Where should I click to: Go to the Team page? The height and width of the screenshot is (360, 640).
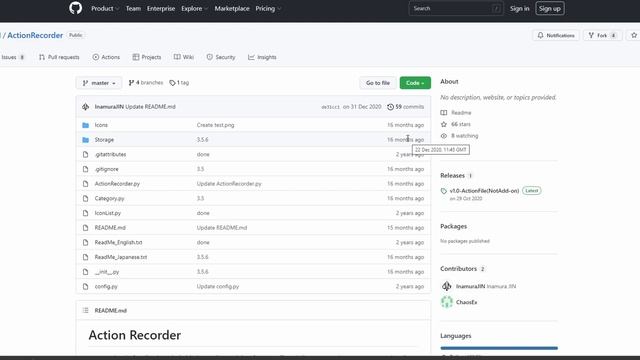133,9
